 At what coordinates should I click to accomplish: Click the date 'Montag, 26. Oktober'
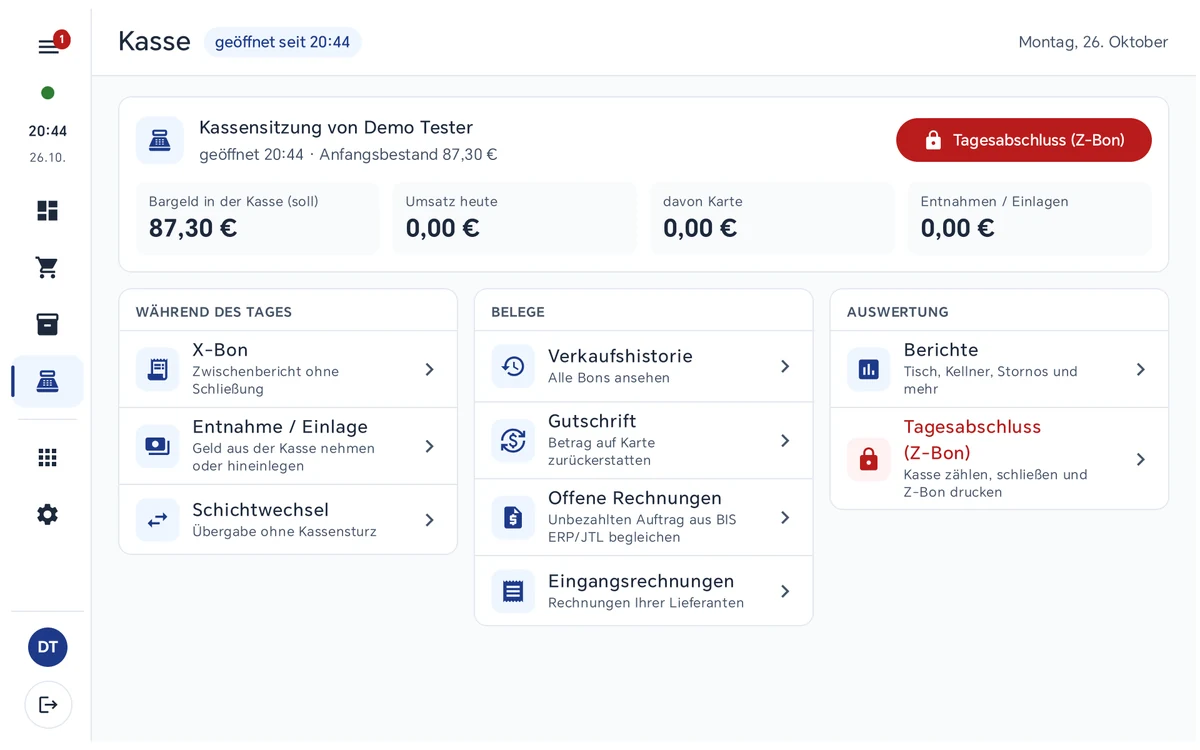click(1093, 42)
